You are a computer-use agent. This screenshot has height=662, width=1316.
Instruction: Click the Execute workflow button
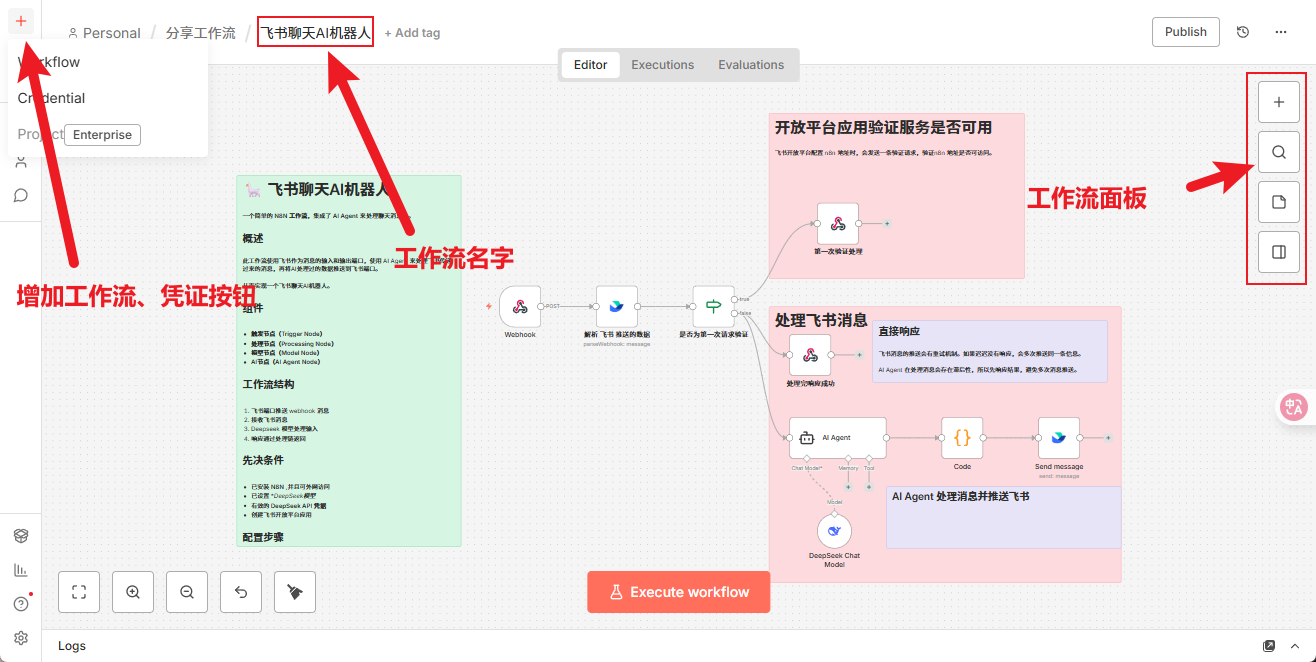coord(678,592)
